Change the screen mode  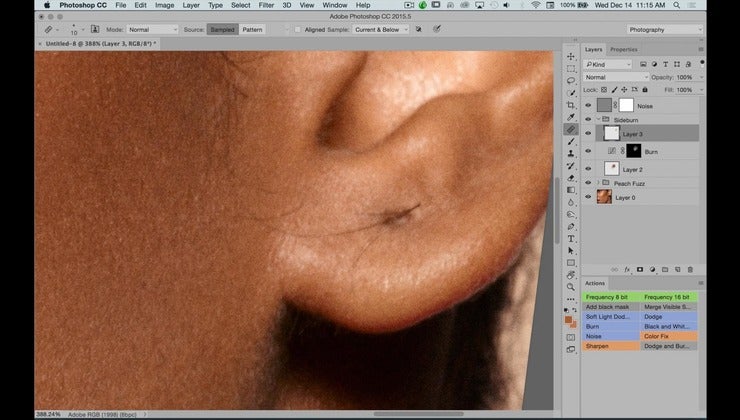[571, 350]
